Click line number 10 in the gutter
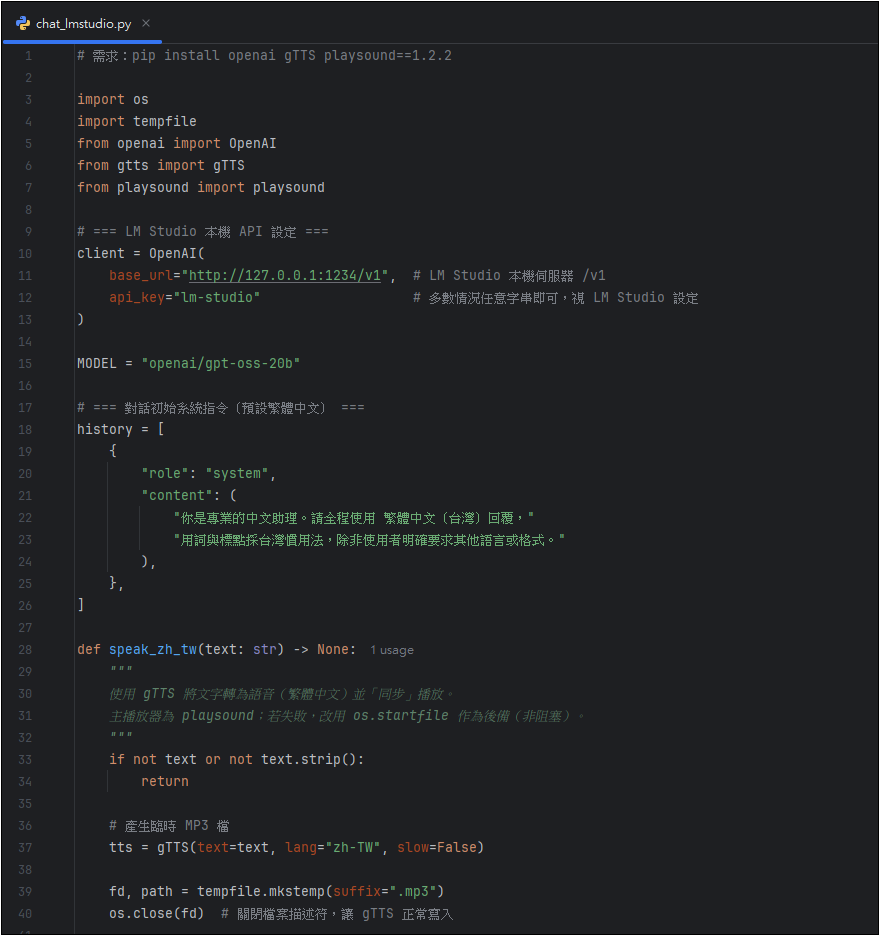Viewport: 880px width, 936px height. click(25, 253)
